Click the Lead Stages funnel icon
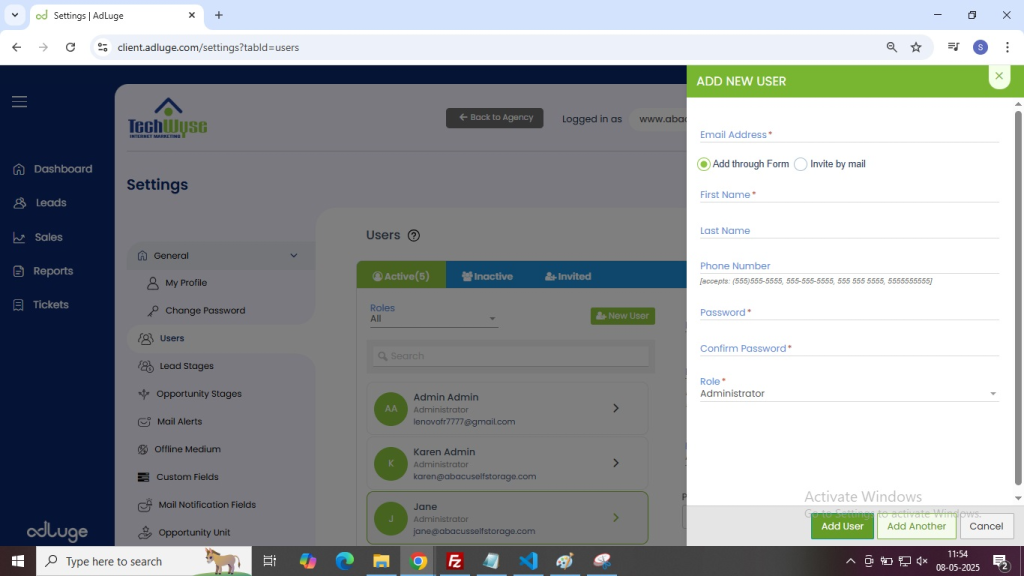Image resolution: width=1024 pixels, height=576 pixels. click(x=145, y=367)
